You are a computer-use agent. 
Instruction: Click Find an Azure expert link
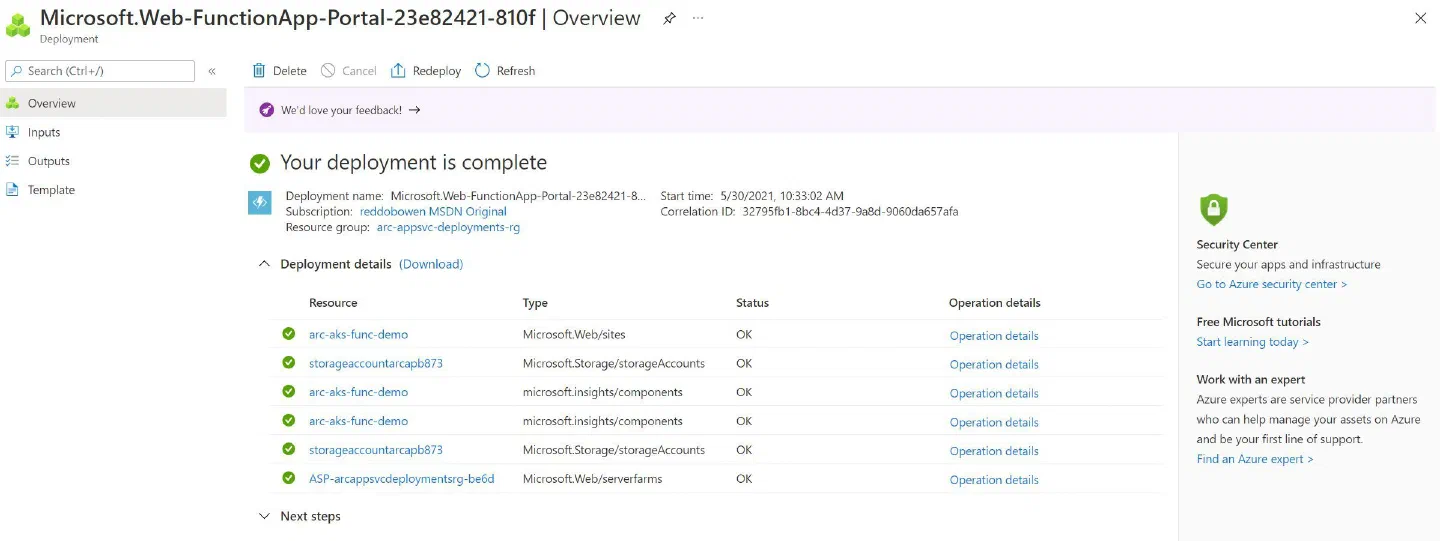click(x=1255, y=459)
